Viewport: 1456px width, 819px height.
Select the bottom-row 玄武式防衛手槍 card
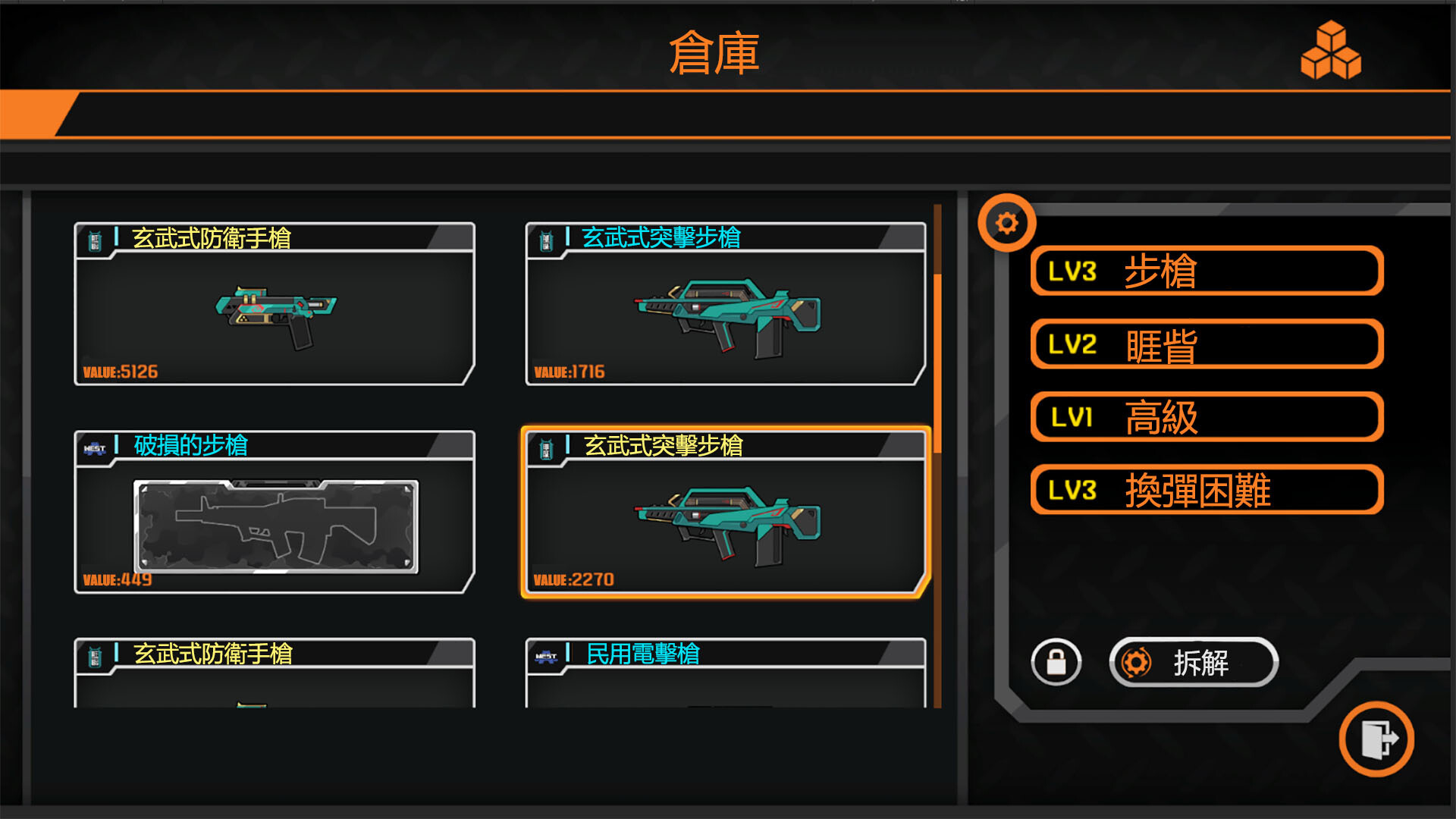(x=275, y=673)
